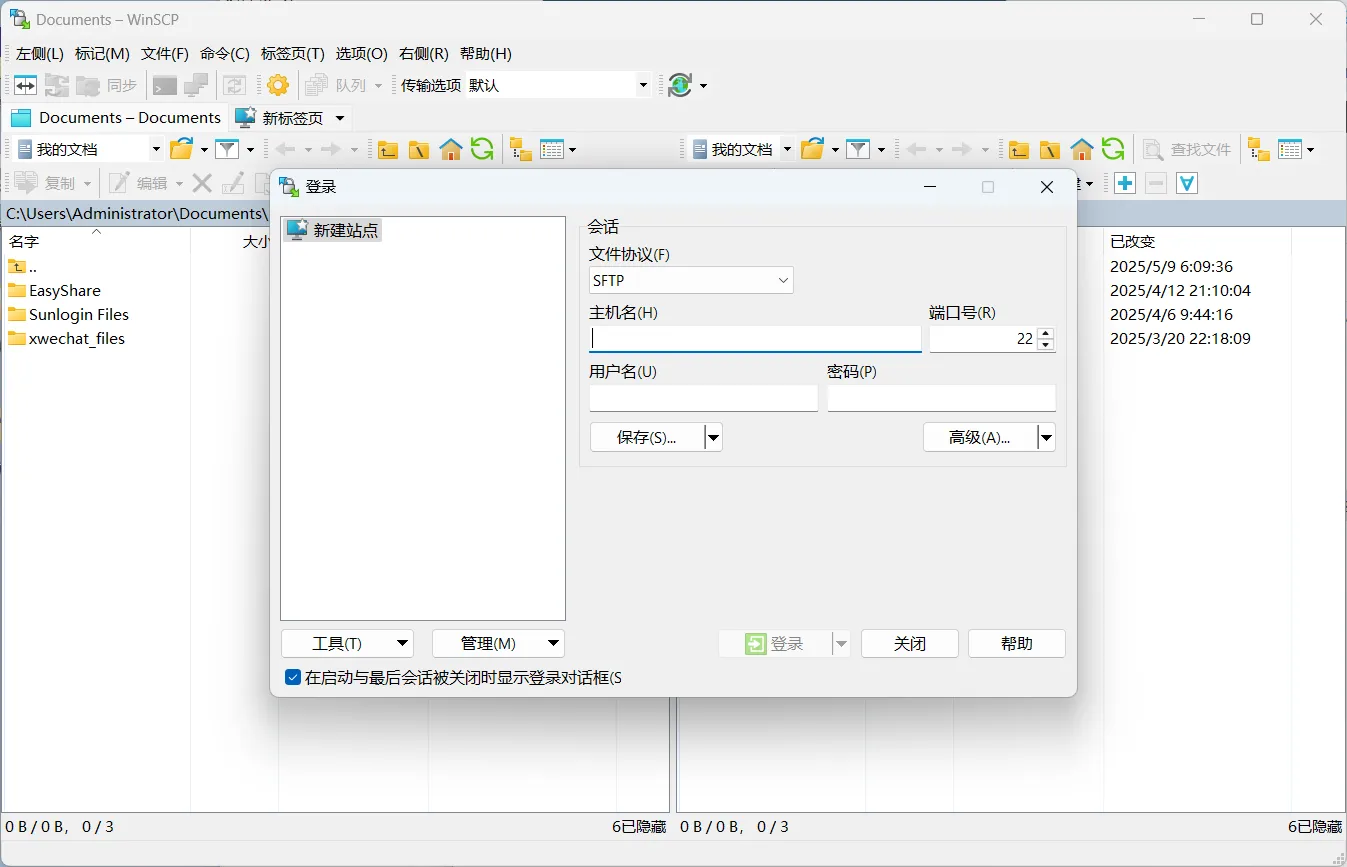Click the view style icon in right panel toolbar

point(1290,150)
